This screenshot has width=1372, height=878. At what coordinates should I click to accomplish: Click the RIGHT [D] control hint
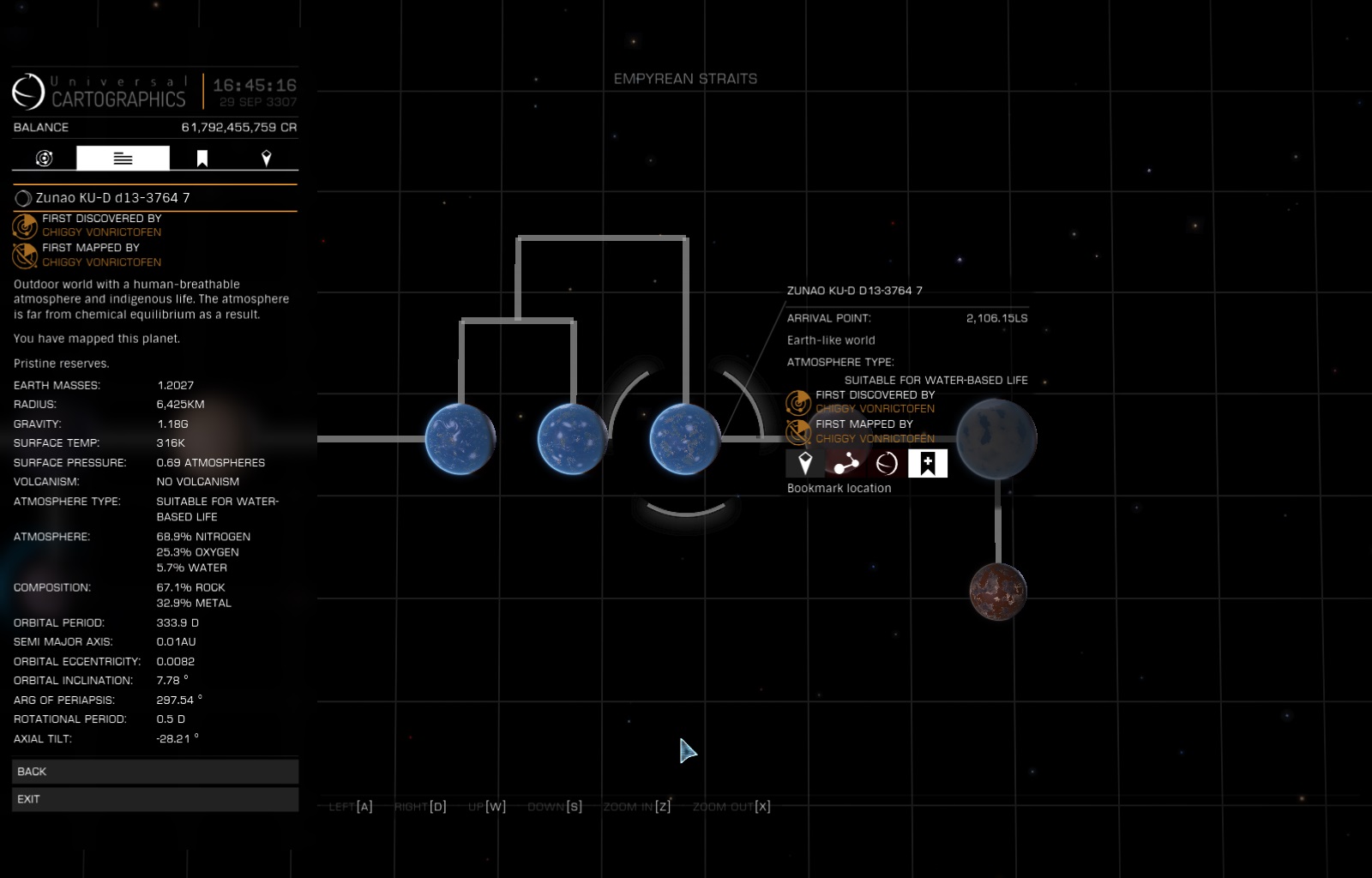tap(420, 807)
